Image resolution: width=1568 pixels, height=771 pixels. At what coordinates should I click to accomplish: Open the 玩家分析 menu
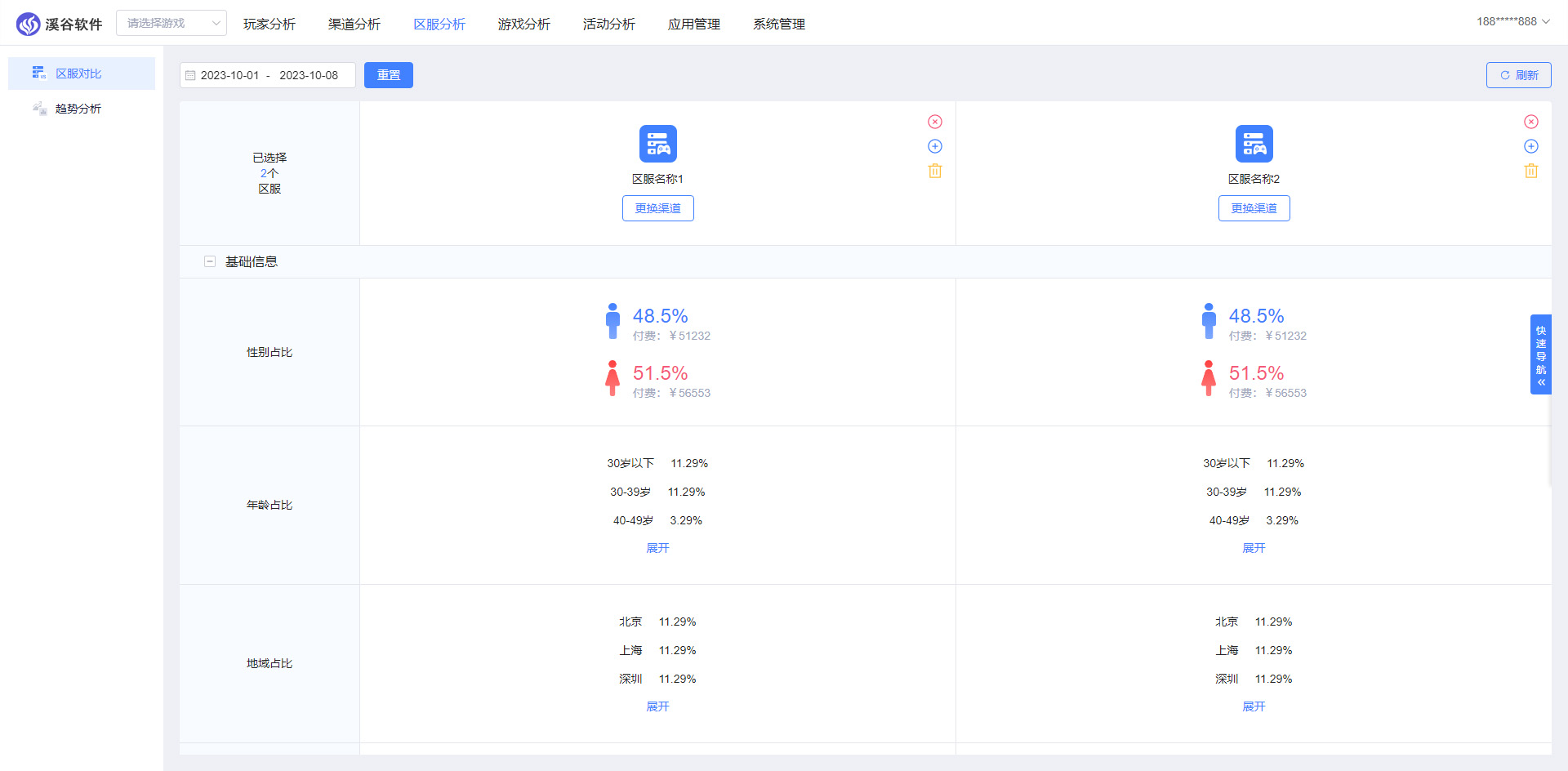click(269, 25)
